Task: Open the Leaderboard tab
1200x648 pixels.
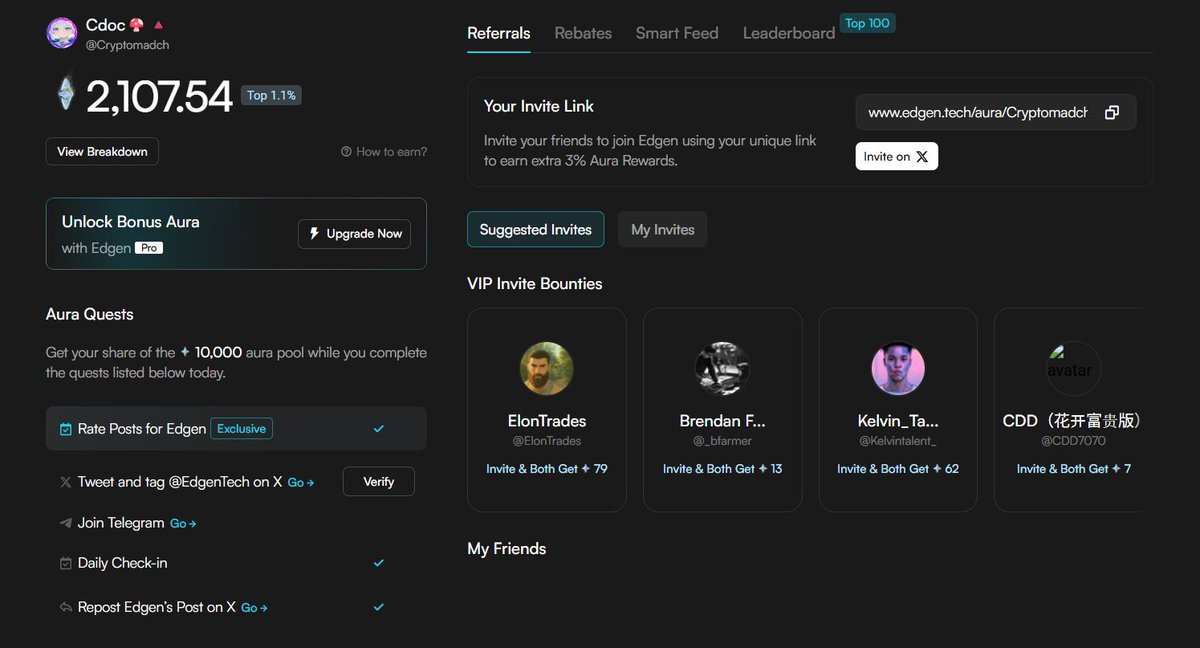Action: pos(789,33)
